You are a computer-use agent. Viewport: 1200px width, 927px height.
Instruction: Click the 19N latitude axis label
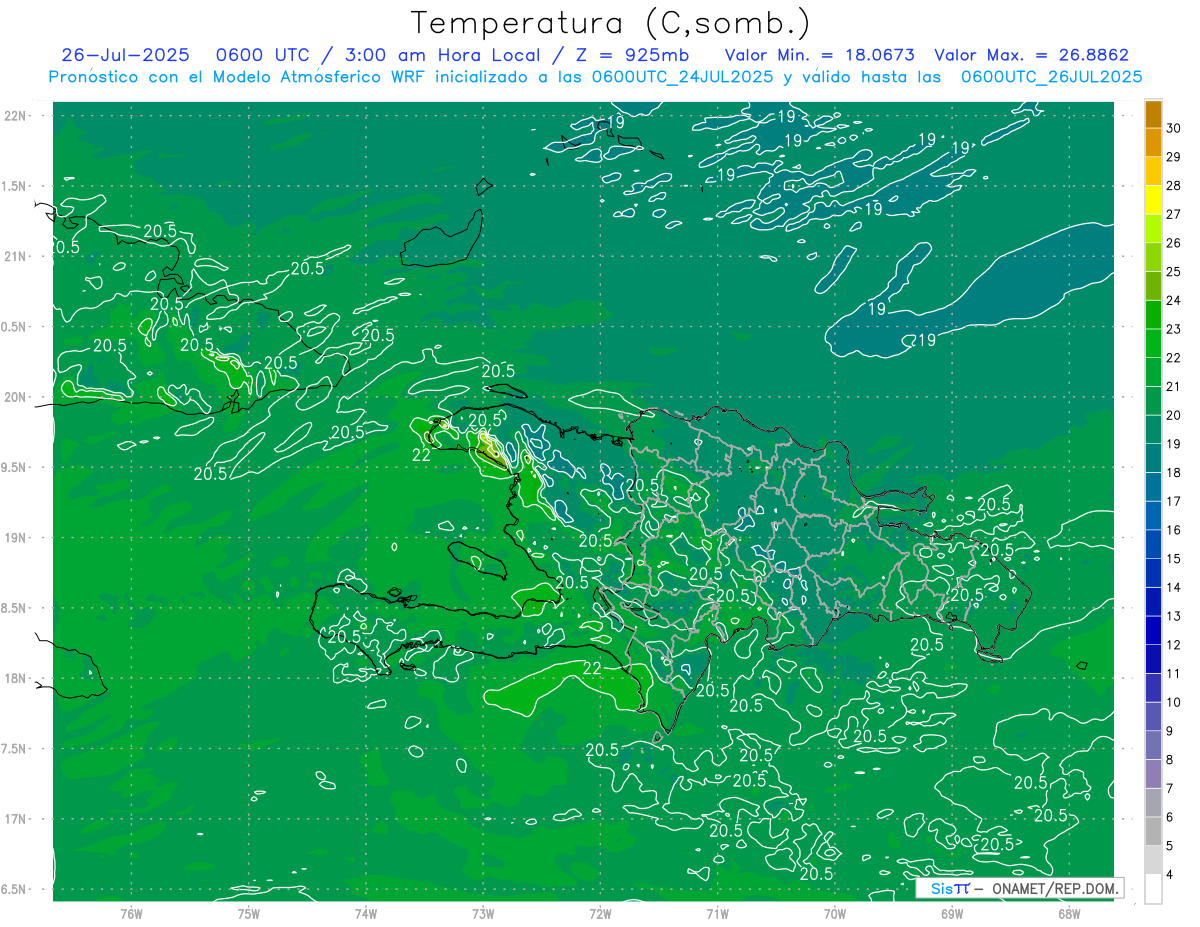click(17, 538)
